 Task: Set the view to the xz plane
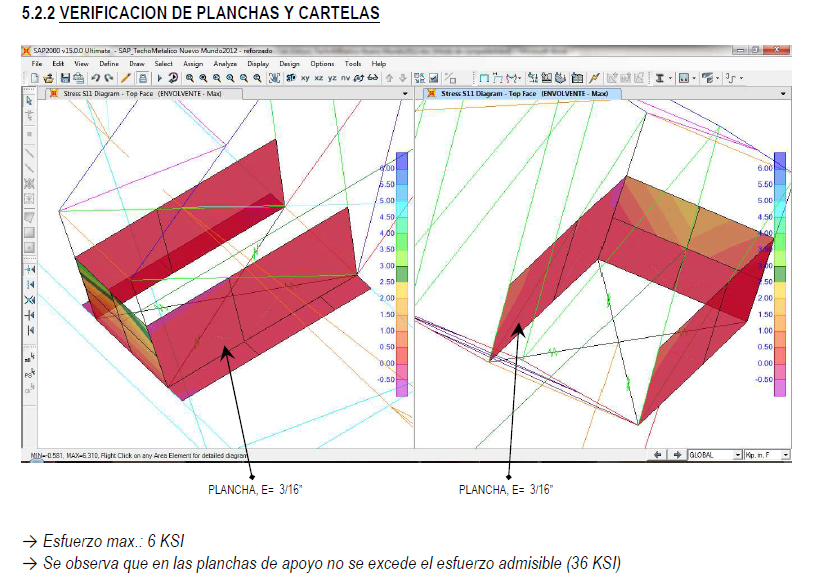point(318,77)
